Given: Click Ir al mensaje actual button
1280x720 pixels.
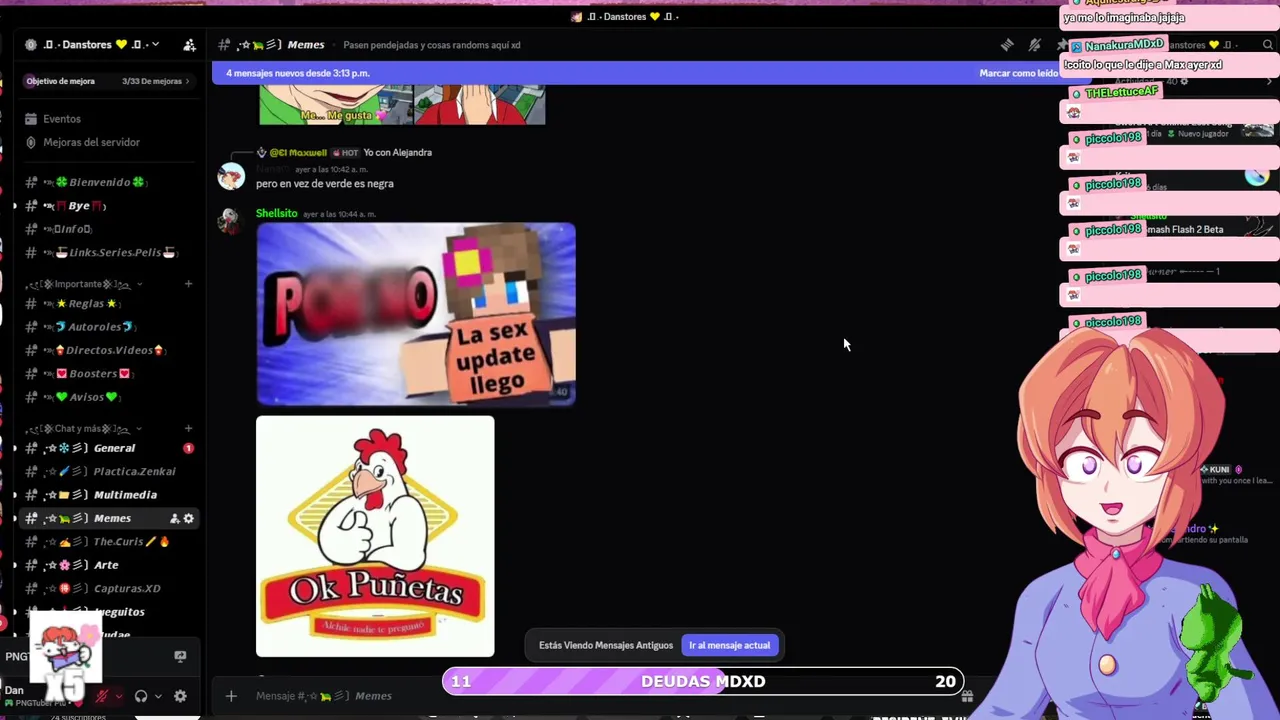Looking at the screenshot, I should 729,645.
